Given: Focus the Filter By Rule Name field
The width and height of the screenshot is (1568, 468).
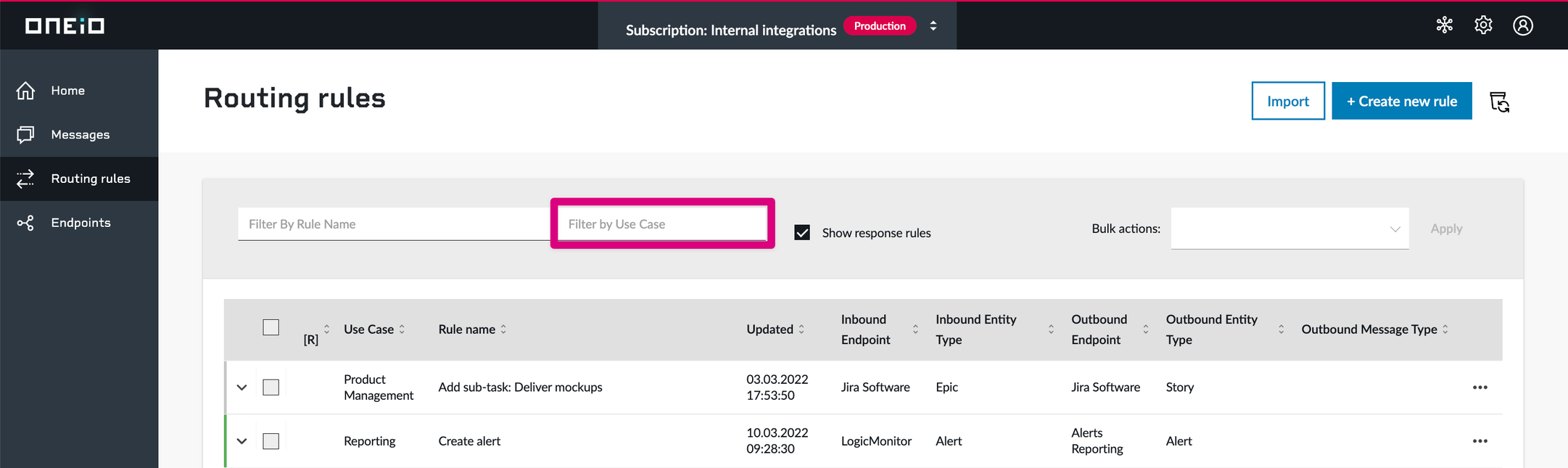Looking at the screenshot, I should pyautogui.click(x=394, y=224).
